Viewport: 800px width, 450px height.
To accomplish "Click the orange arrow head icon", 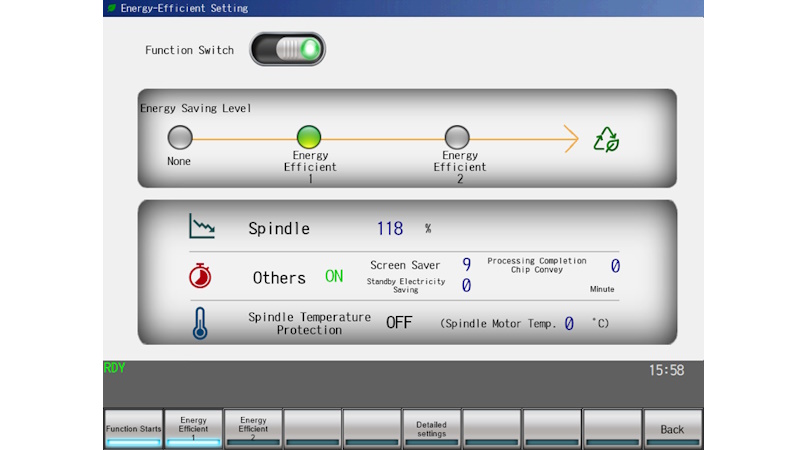I will pyautogui.click(x=571, y=138).
